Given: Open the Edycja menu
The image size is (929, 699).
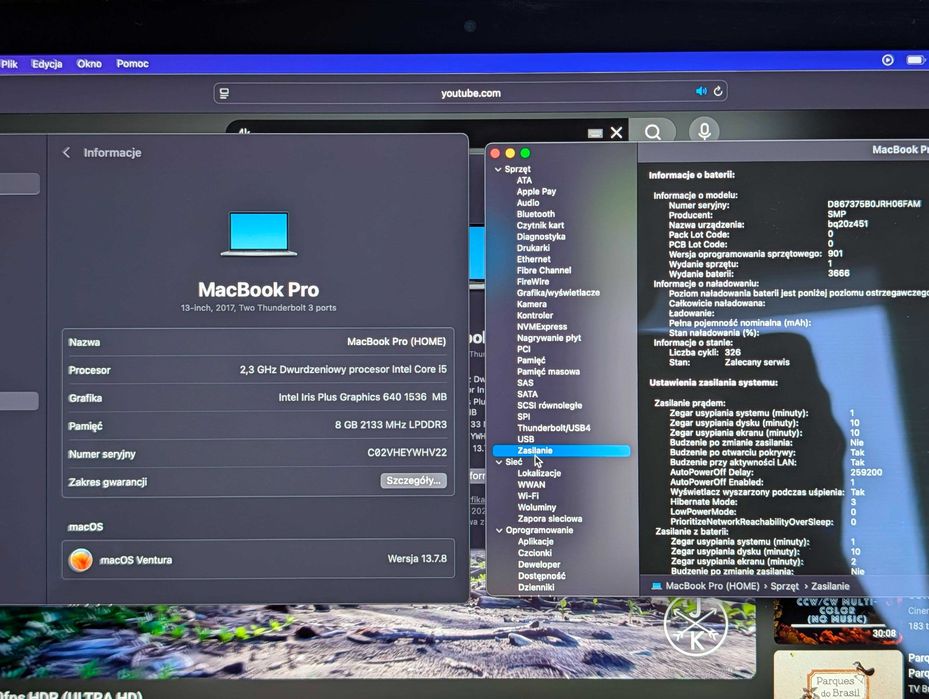Looking at the screenshot, I should 47,64.
